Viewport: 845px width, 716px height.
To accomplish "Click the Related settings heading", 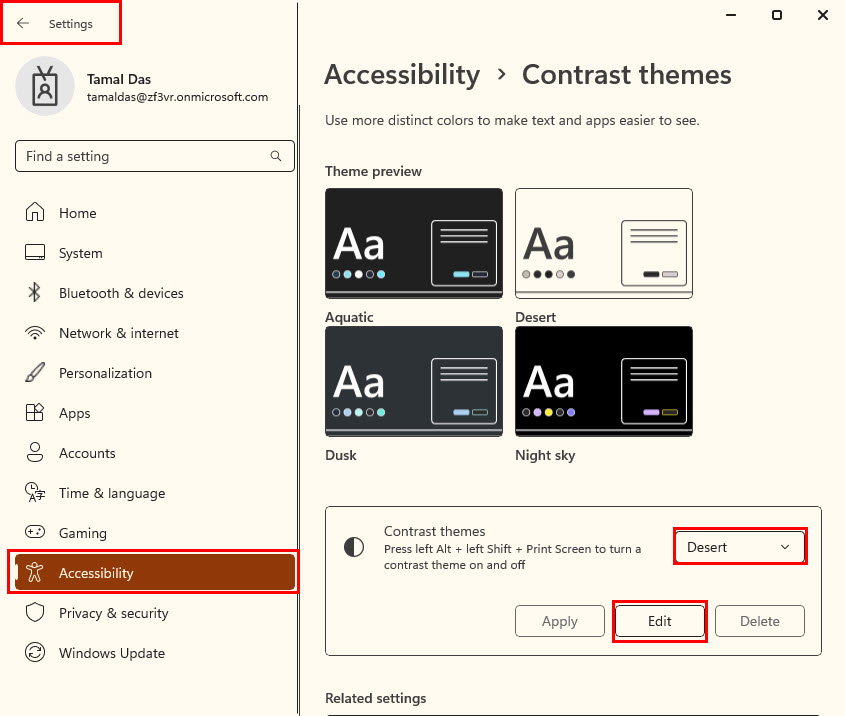I will (376, 698).
